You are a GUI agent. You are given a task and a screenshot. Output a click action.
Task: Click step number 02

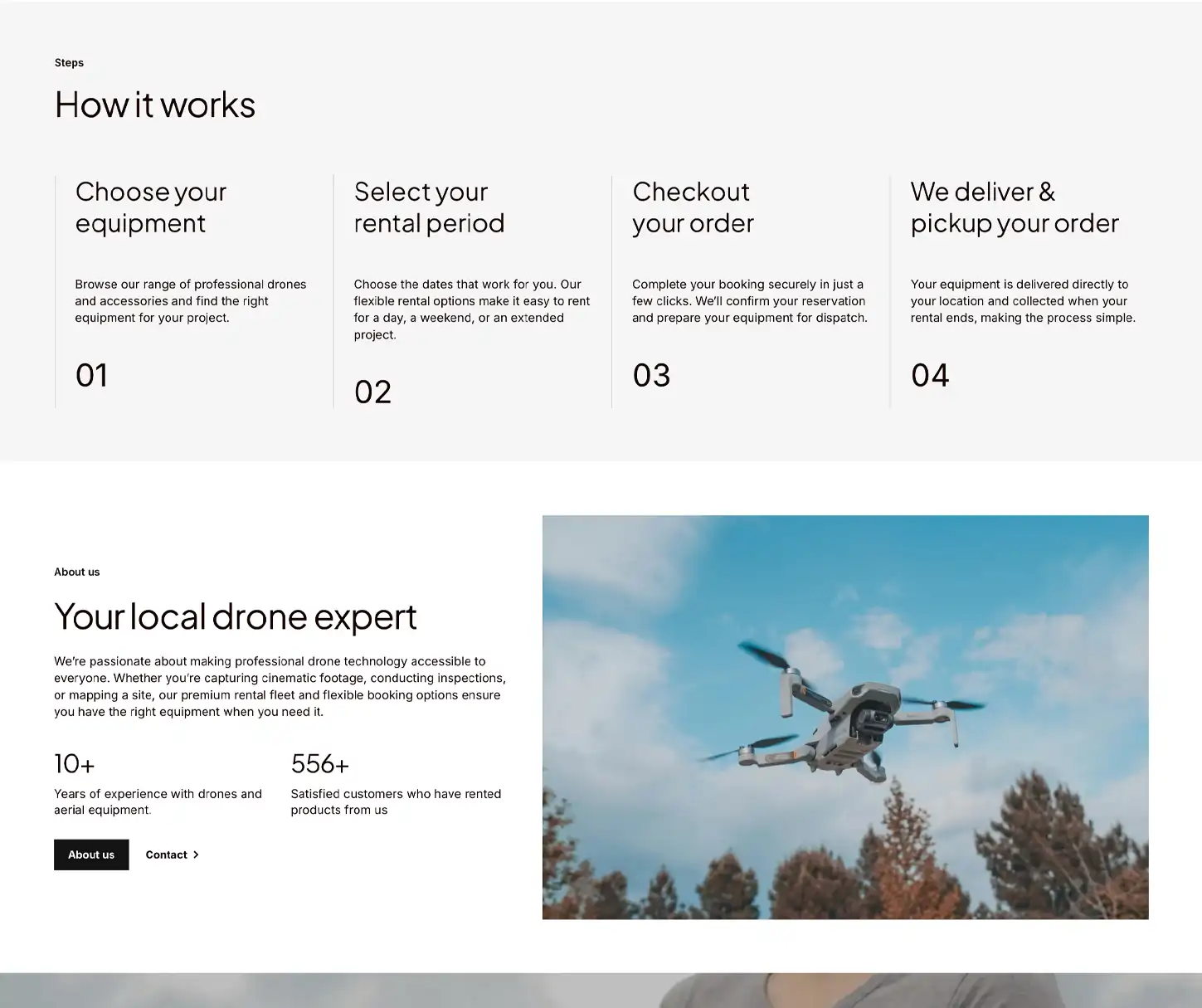[x=372, y=392]
